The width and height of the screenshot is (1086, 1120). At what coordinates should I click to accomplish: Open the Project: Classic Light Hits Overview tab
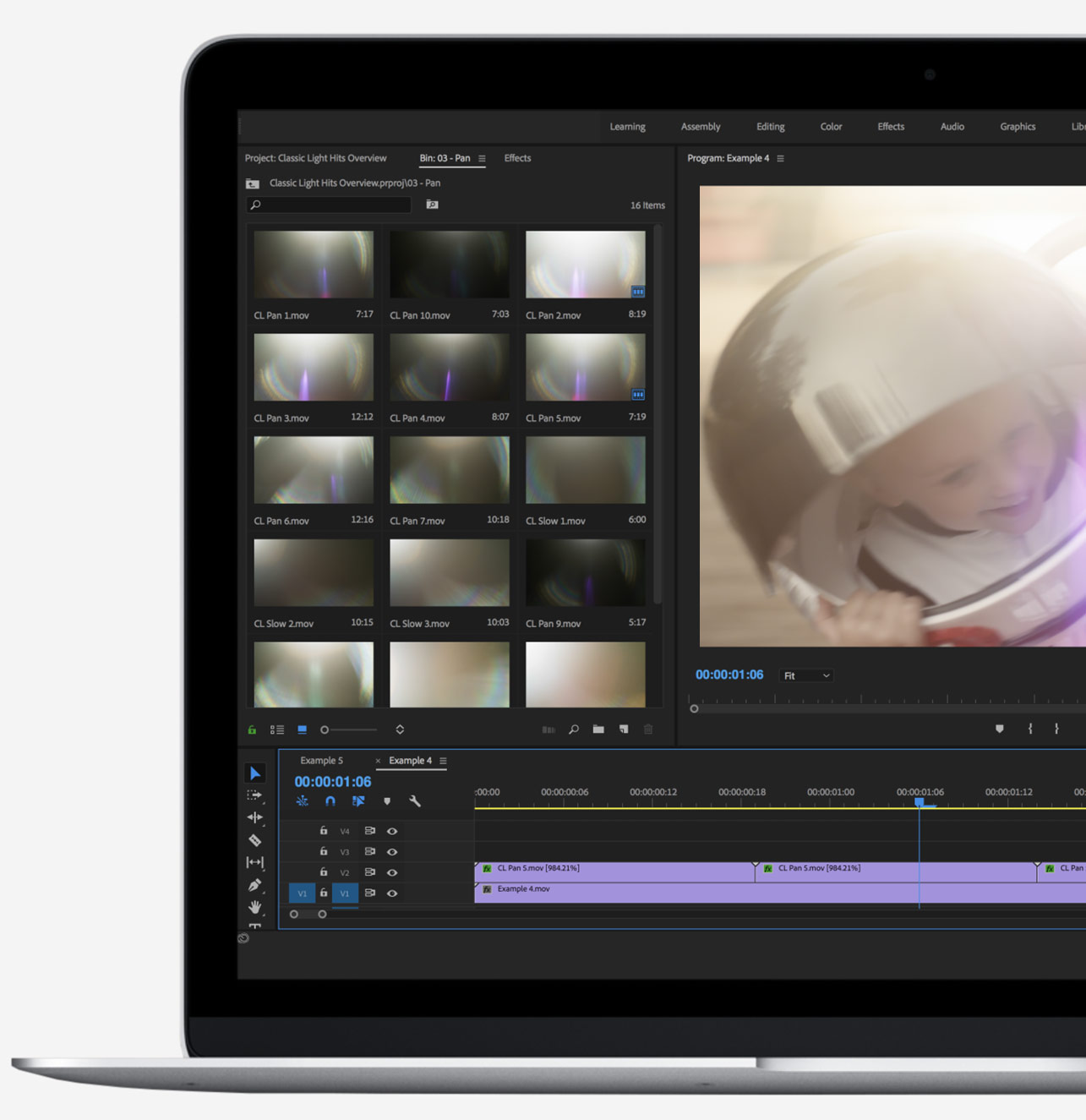315,158
